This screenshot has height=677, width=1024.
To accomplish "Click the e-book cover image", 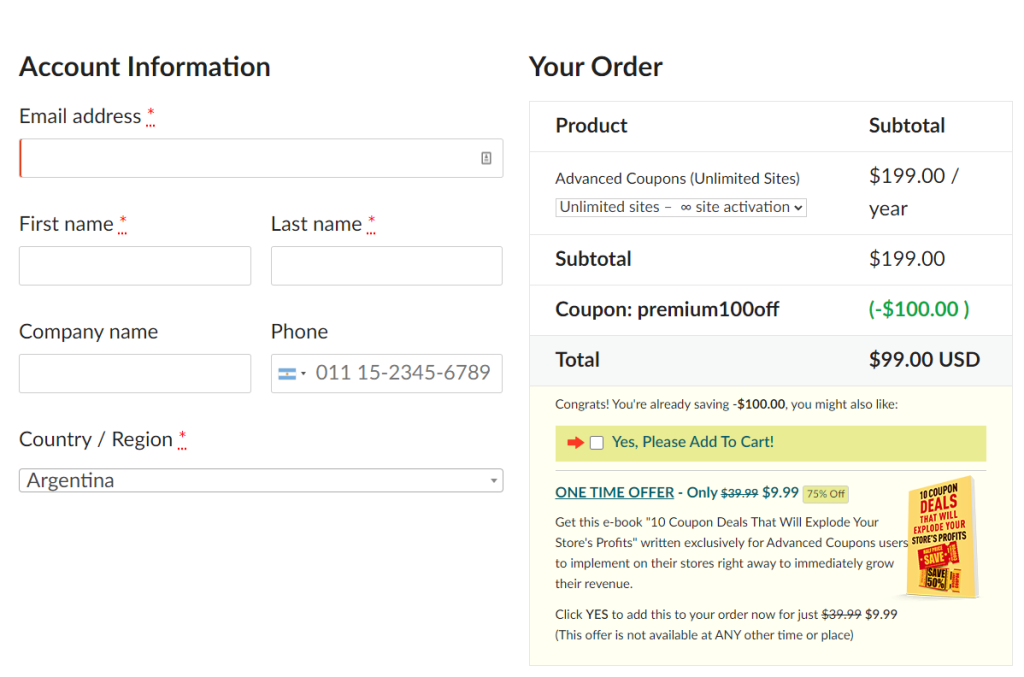I will [940, 538].
